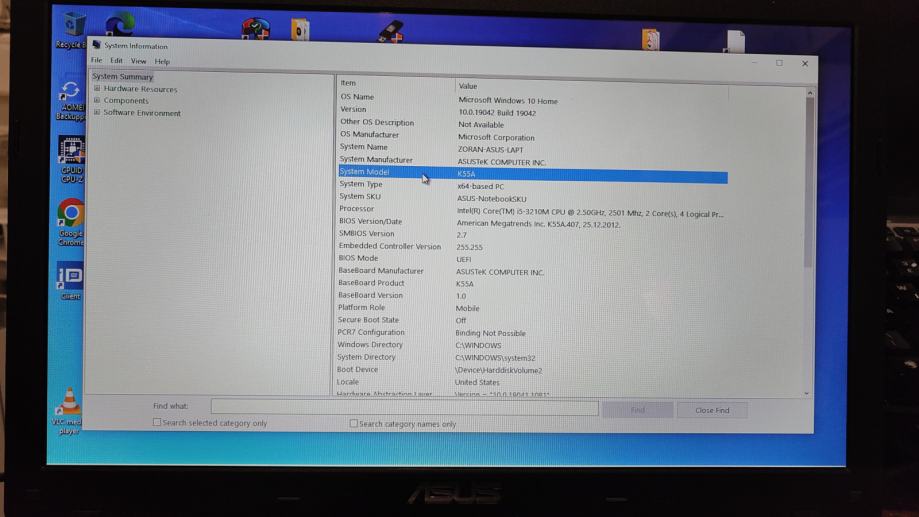Image resolution: width=919 pixels, height=517 pixels.
Task: Select the VLC media player desktop icon
Action: [68, 412]
